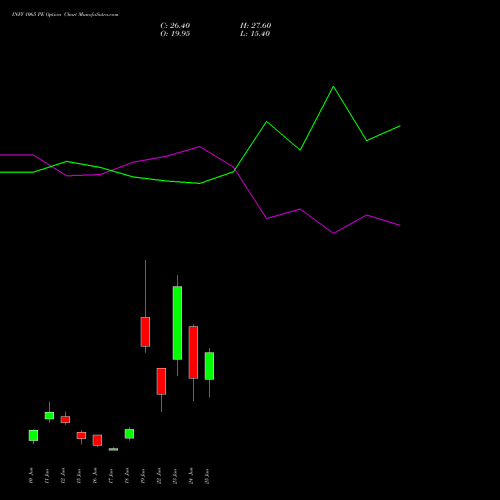The image size is (500, 500).
Task: Click the "10 Jun" date axis label
Action: [x=31, y=476]
